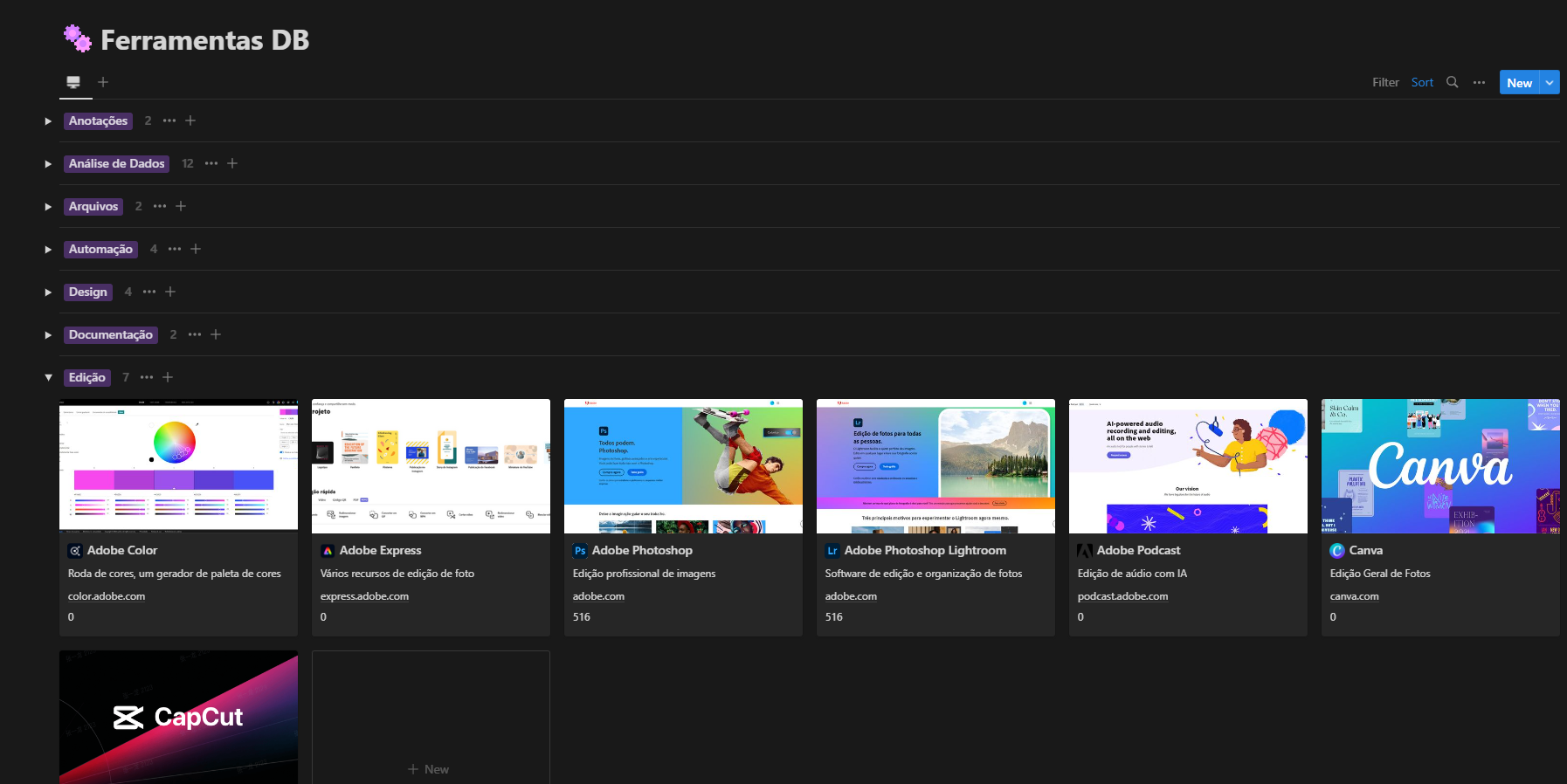Click the blue New button

tap(1519, 82)
